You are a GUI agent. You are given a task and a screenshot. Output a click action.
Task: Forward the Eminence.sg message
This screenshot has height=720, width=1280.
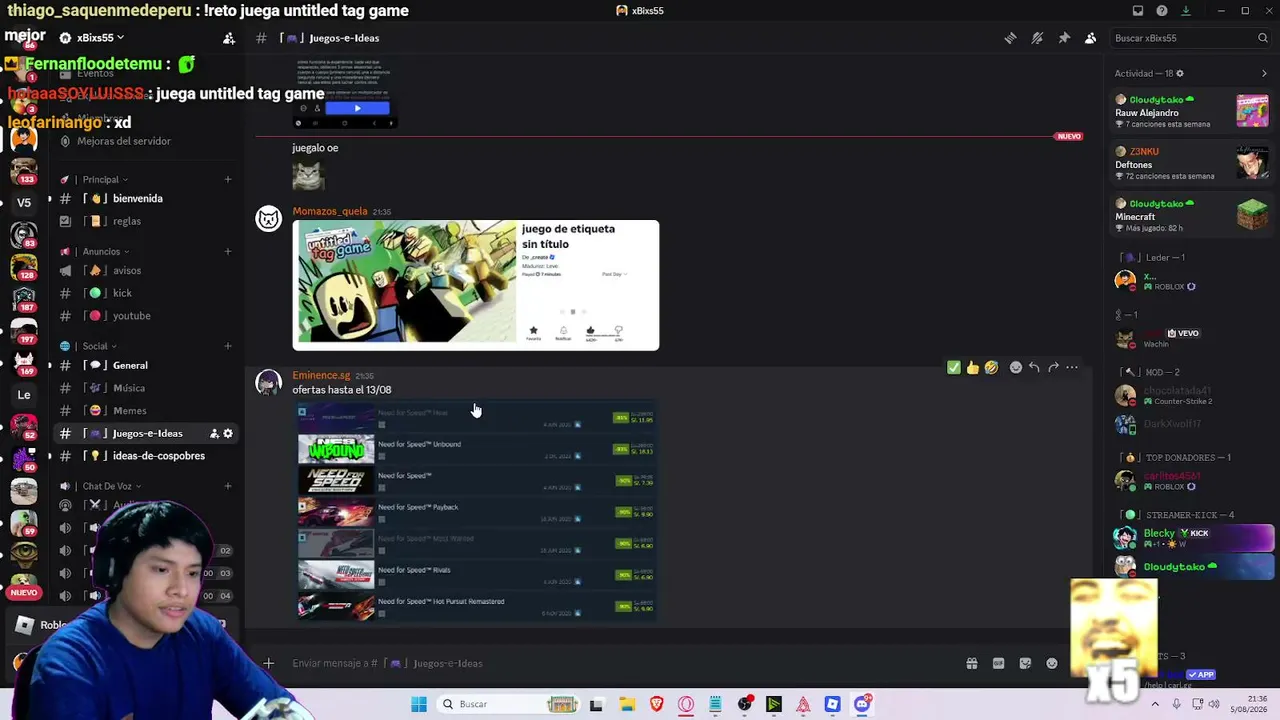pyautogui.click(x=1053, y=368)
